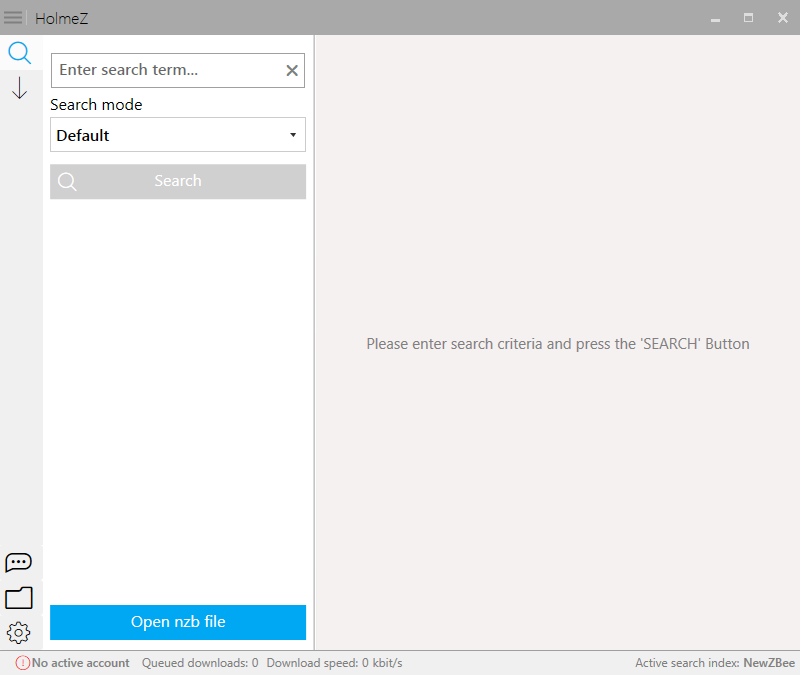The image size is (800, 675).
Task: Expand the Search mode dropdown arrow
Action: (293, 135)
